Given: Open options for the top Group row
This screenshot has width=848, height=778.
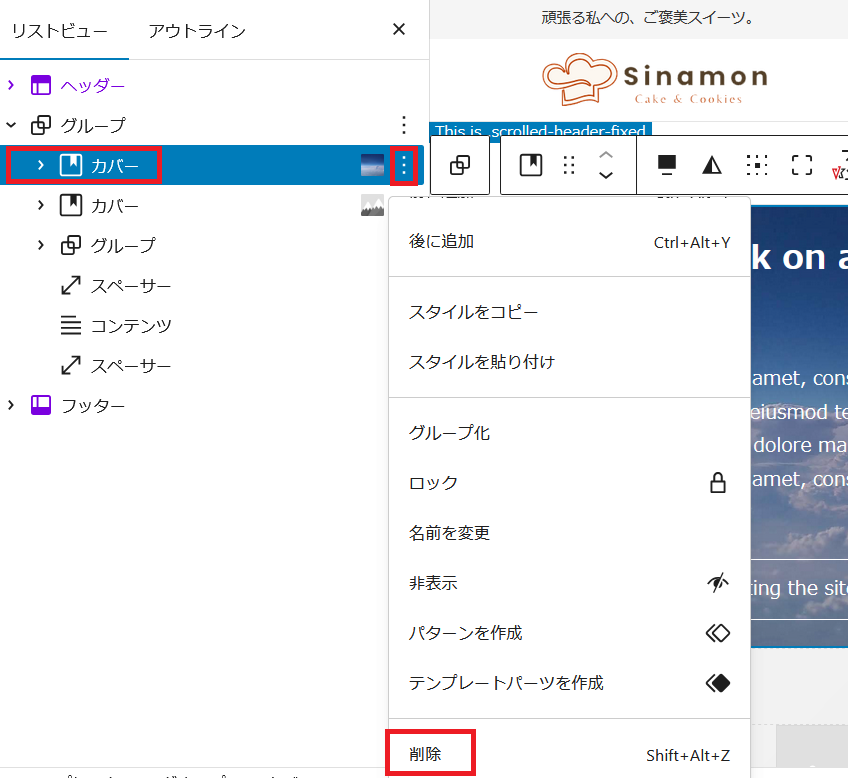Looking at the screenshot, I should click(x=403, y=125).
